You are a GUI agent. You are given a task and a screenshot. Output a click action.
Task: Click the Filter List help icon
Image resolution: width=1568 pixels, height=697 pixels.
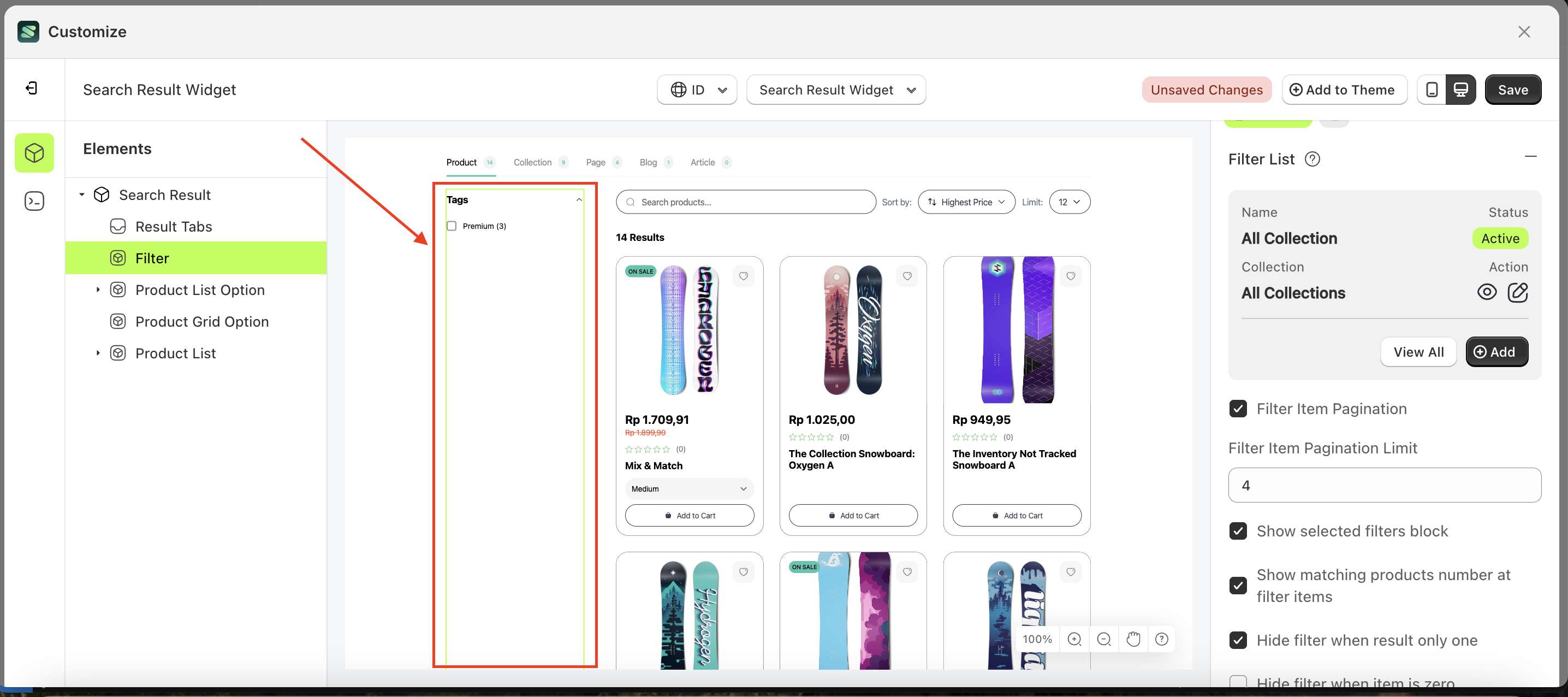click(1312, 159)
